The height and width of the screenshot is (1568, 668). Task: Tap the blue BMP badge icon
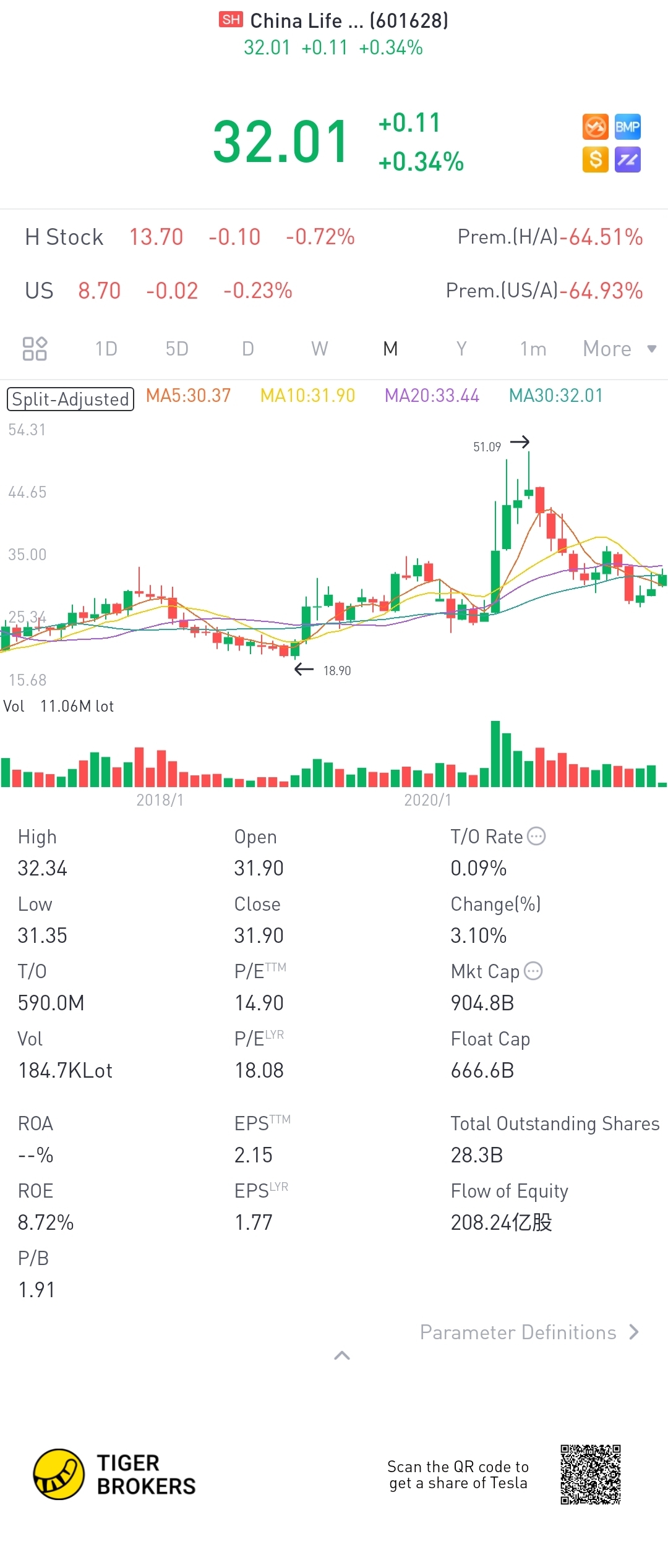click(x=627, y=127)
